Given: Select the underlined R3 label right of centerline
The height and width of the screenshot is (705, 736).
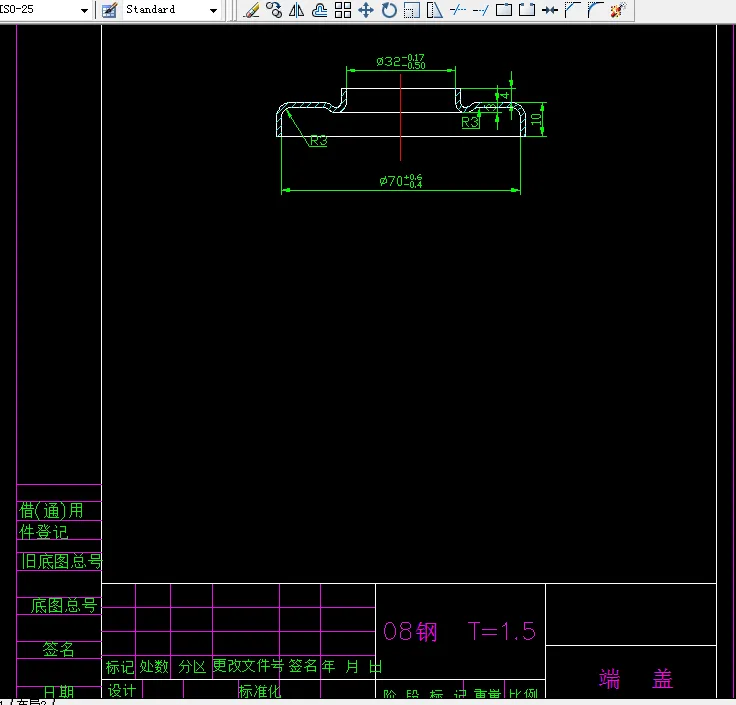Looking at the screenshot, I should 470,123.
